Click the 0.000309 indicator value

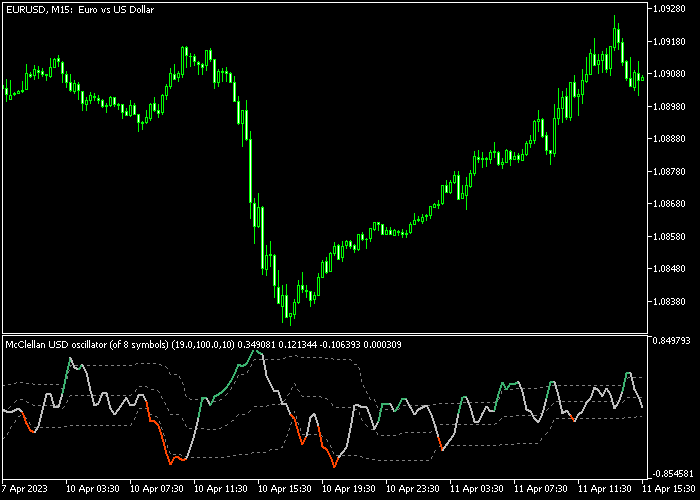(383, 345)
